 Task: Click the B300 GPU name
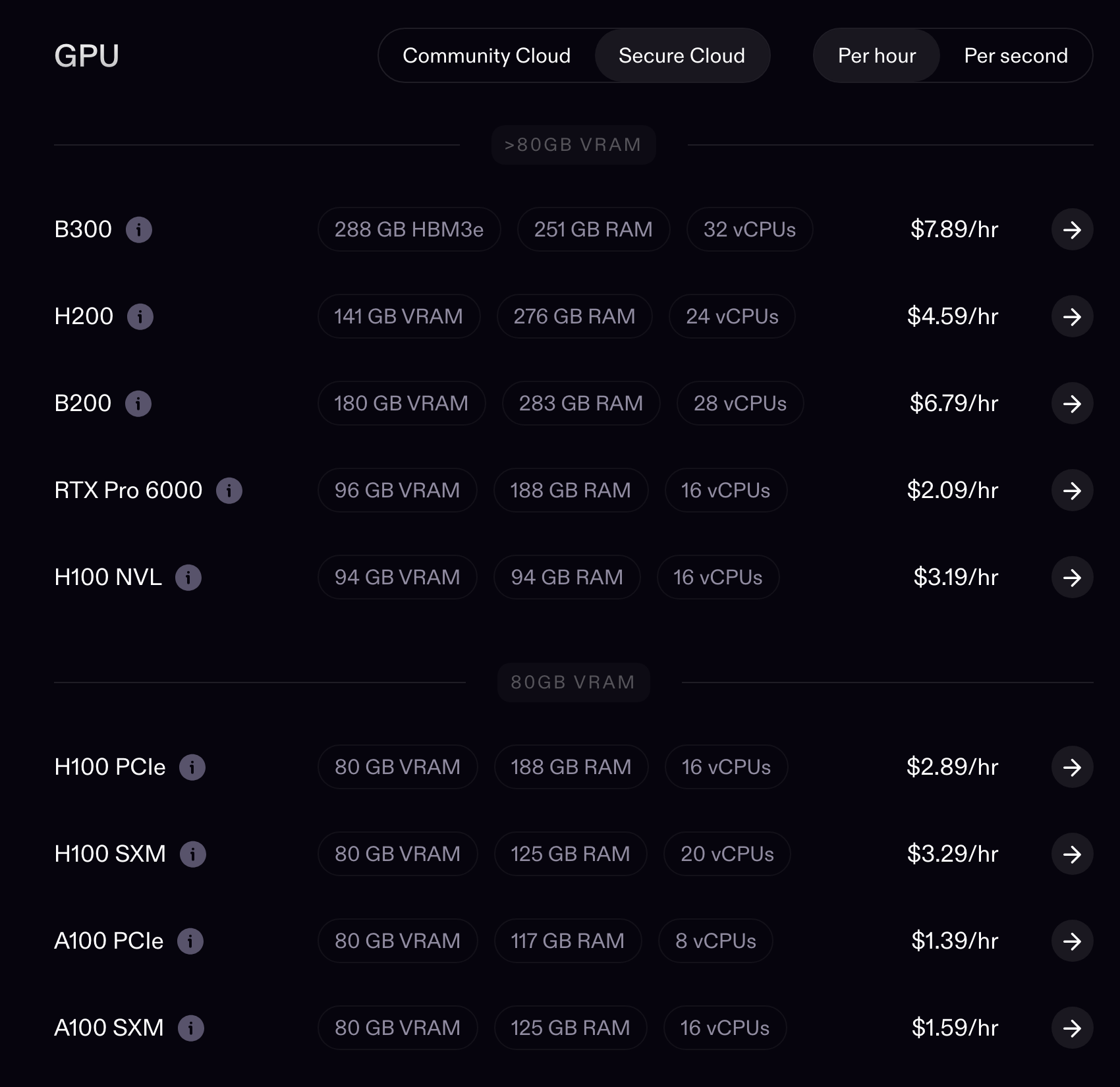coord(83,229)
